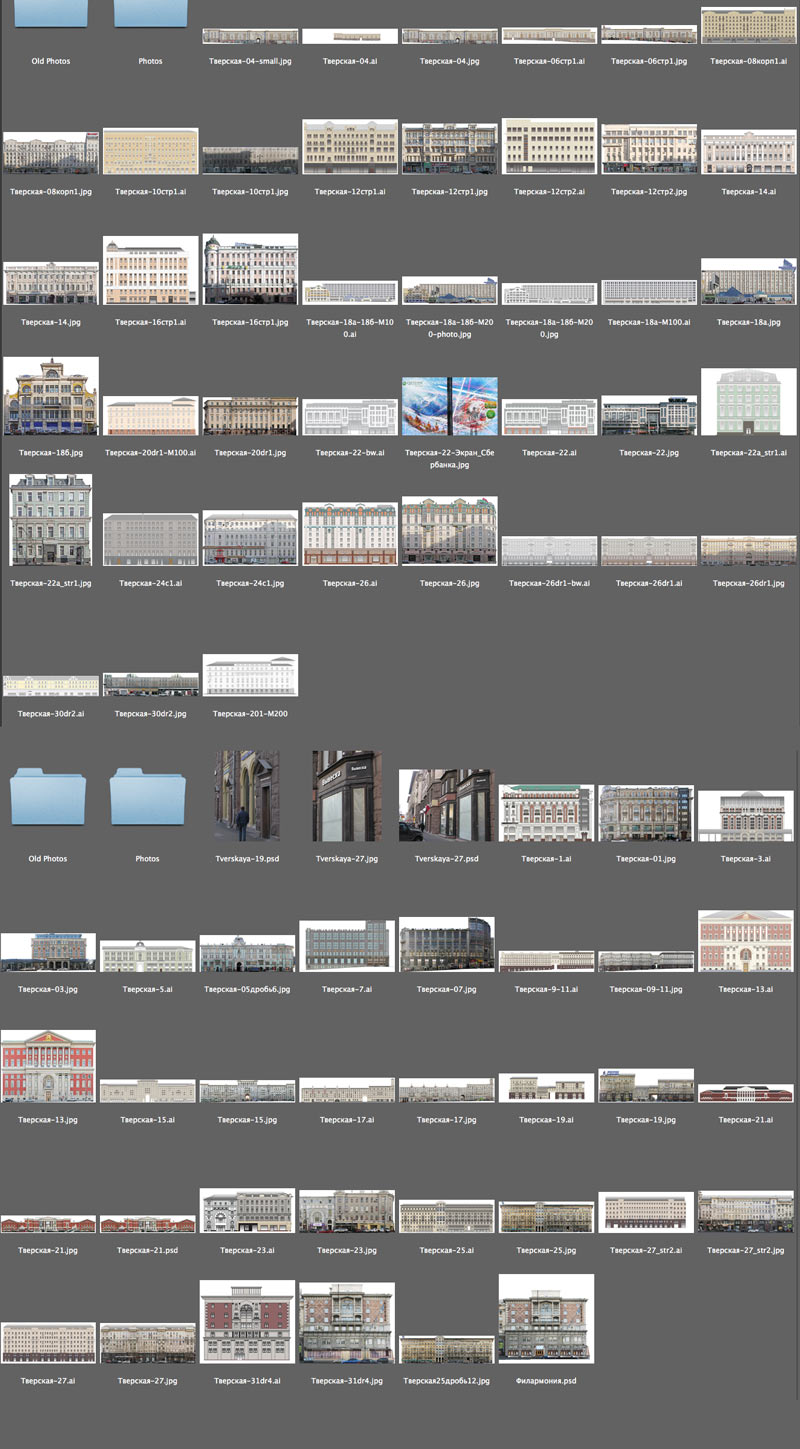Select the Тверская-31dr4.ai thumbnail

click(247, 1322)
